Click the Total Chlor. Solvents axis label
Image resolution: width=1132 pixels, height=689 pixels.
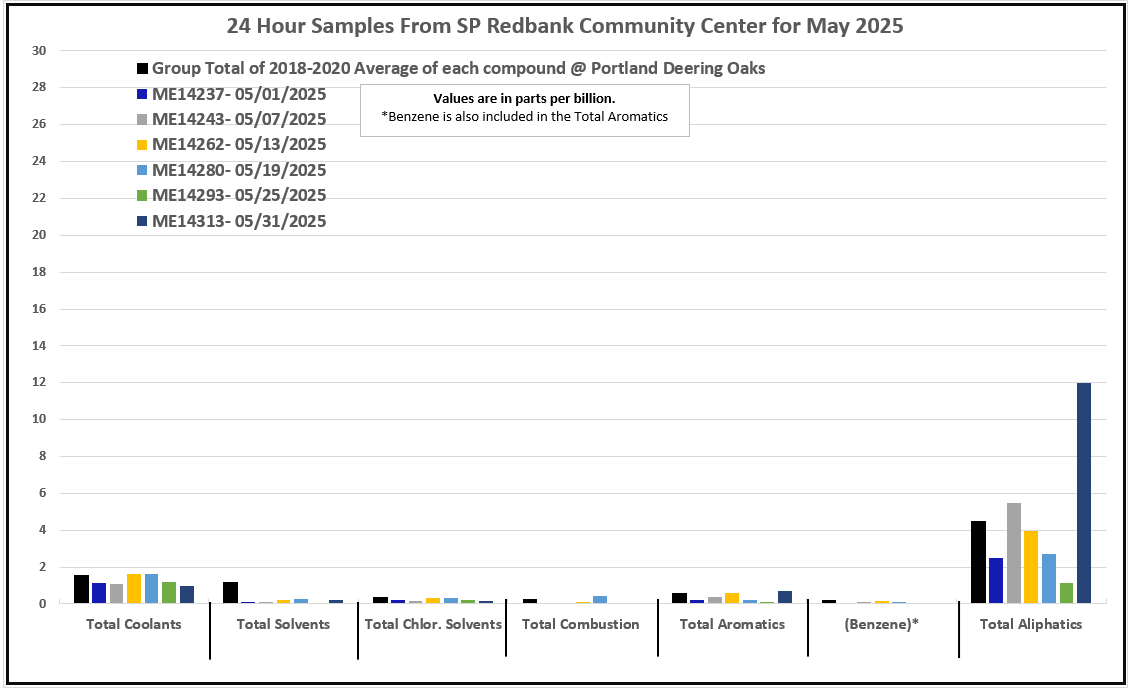coord(433,624)
